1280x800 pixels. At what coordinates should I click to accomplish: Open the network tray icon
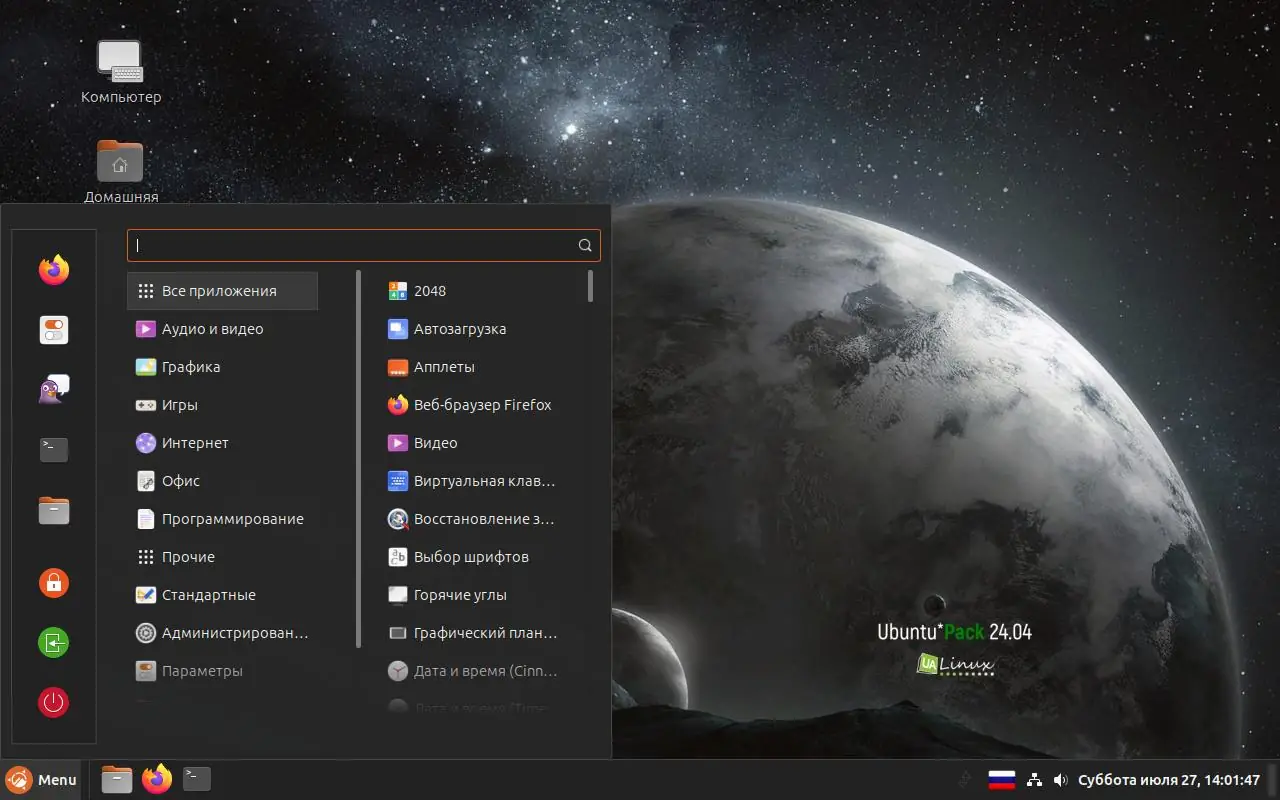click(x=1035, y=780)
